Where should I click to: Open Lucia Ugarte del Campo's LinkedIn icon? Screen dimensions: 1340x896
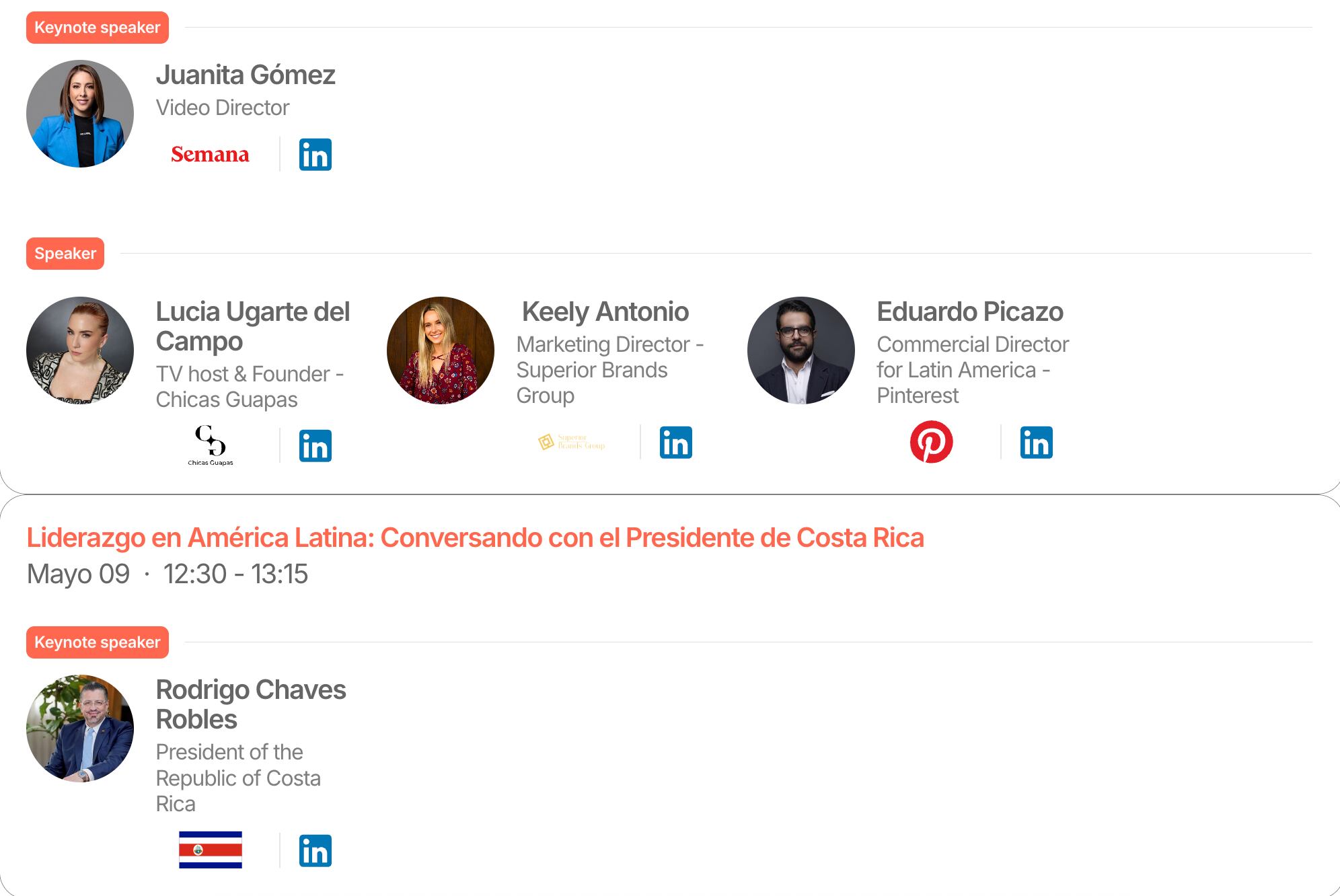(x=315, y=446)
